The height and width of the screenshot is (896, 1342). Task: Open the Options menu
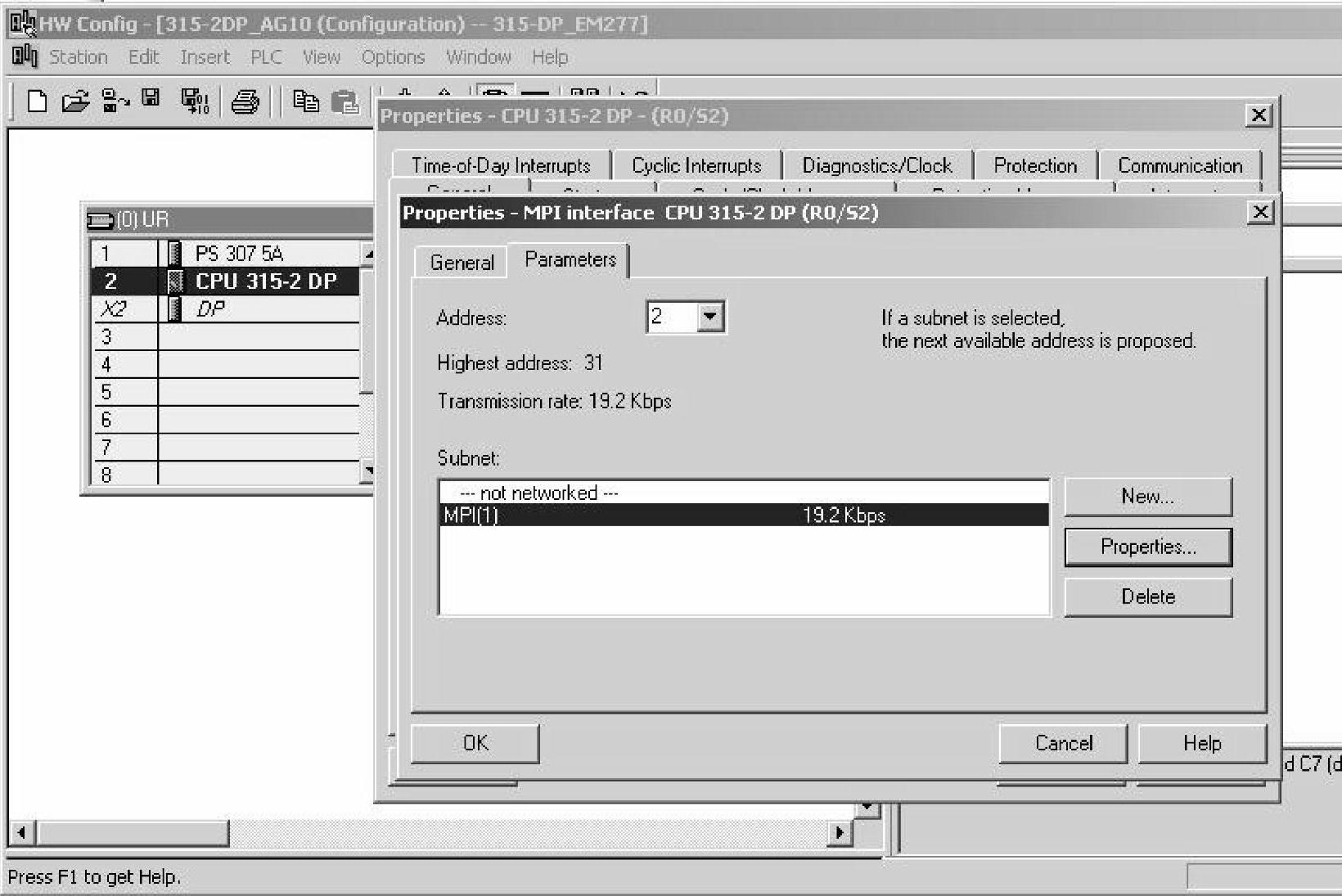click(x=393, y=57)
